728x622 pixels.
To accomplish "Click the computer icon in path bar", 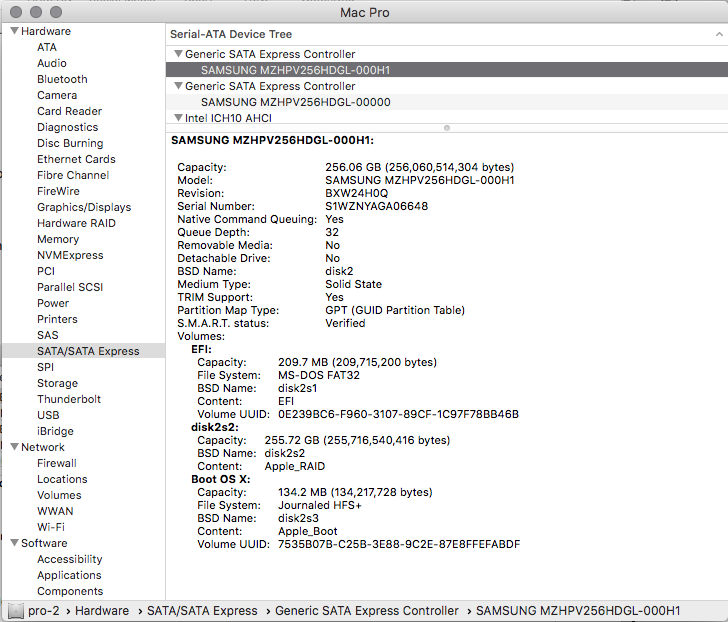I will [x=16, y=611].
